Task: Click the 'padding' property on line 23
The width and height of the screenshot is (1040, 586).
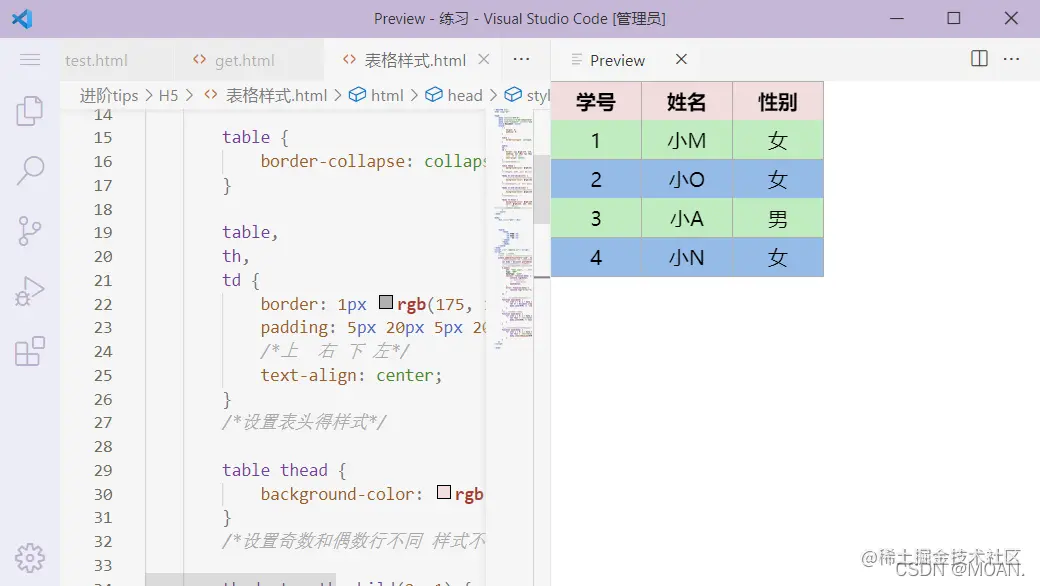Action: coord(289,327)
